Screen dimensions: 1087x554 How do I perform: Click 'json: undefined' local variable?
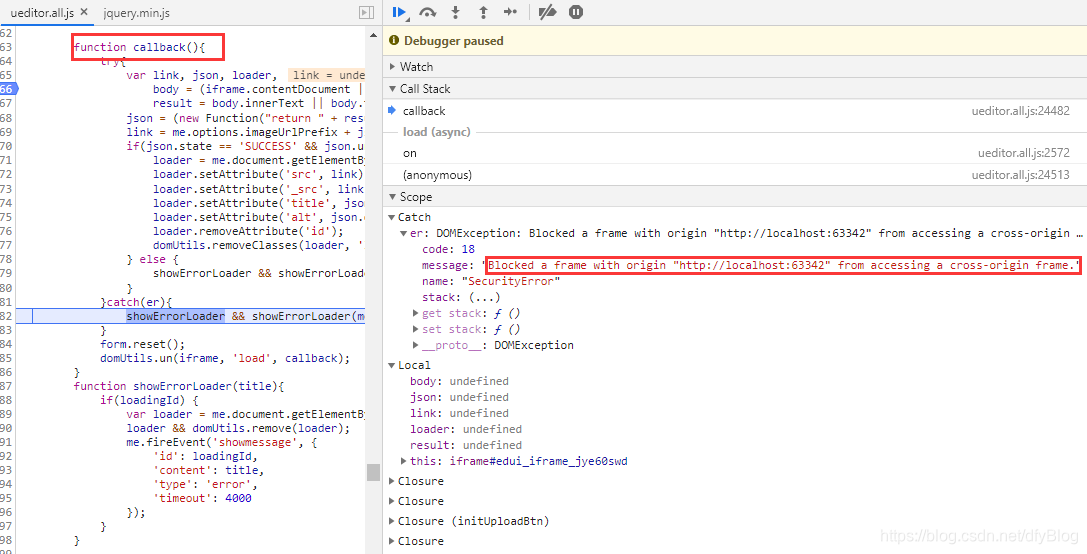pyautogui.click(x=459, y=397)
